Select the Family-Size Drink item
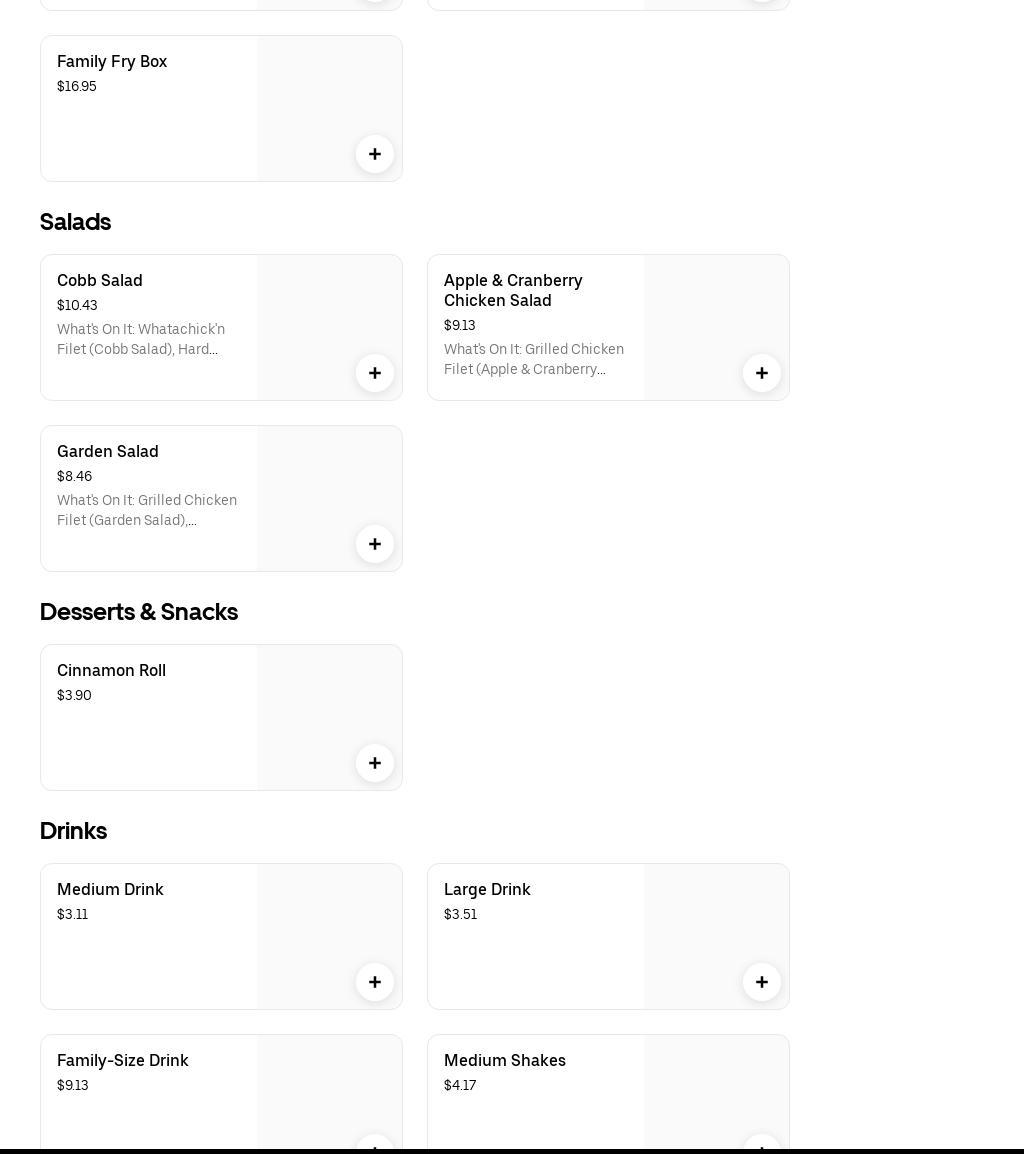 click(123, 1061)
